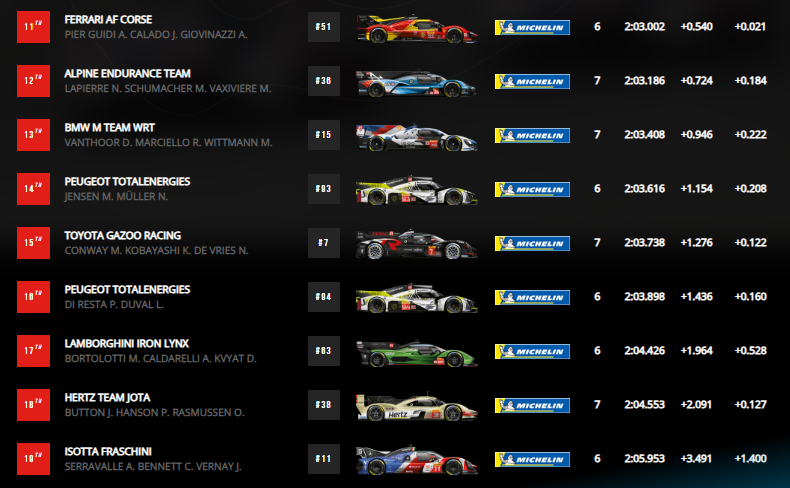Click the red 11th position badge

33,27
